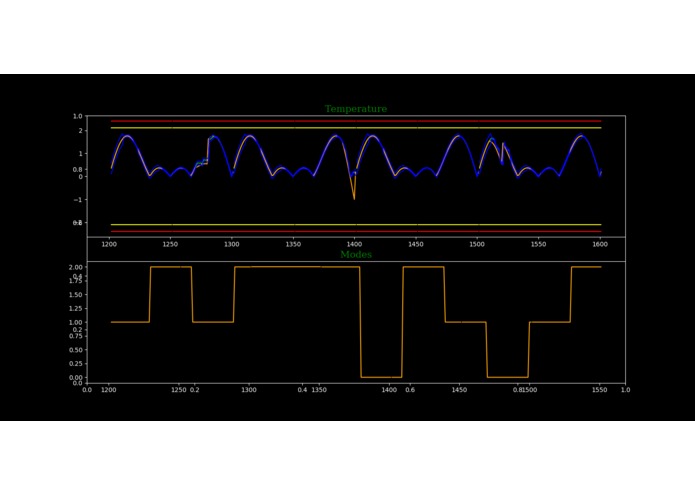695x494 pixels.
Task: Click 1500 tick under the Temperature chart
Action: pyautogui.click(x=477, y=244)
